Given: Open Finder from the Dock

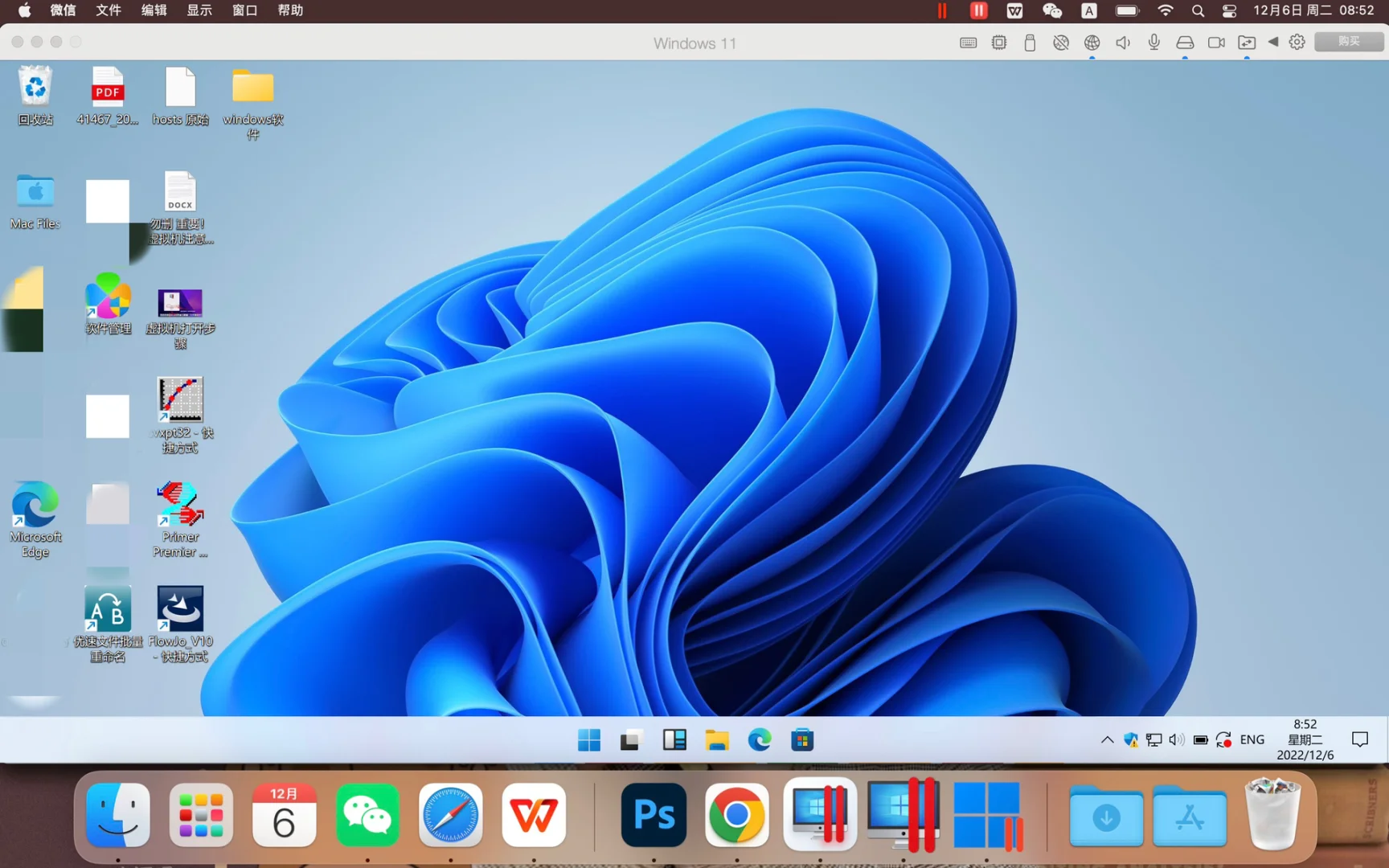Looking at the screenshot, I should coord(118,816).
